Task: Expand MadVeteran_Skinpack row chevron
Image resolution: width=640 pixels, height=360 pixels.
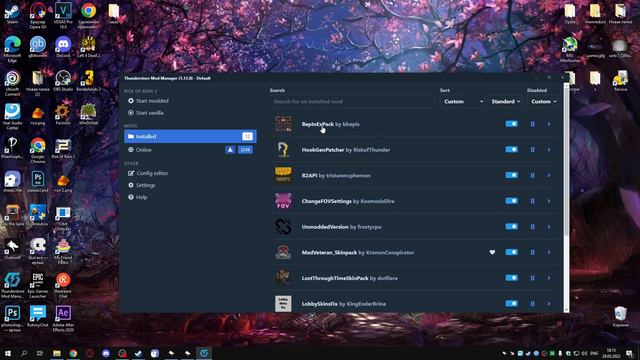Action: (x=549, y=252)
